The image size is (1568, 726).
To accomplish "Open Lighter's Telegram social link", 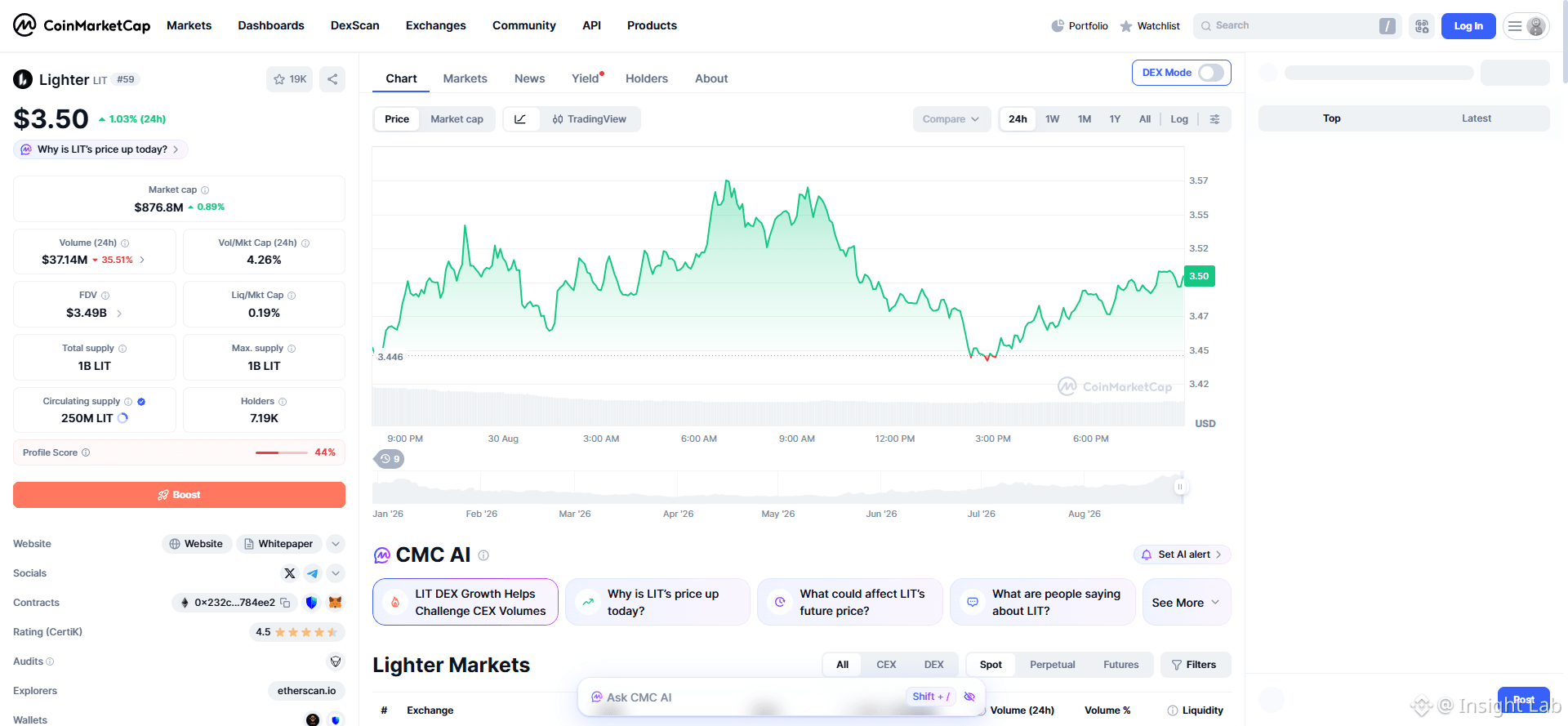I will click(x=313, y=573).
